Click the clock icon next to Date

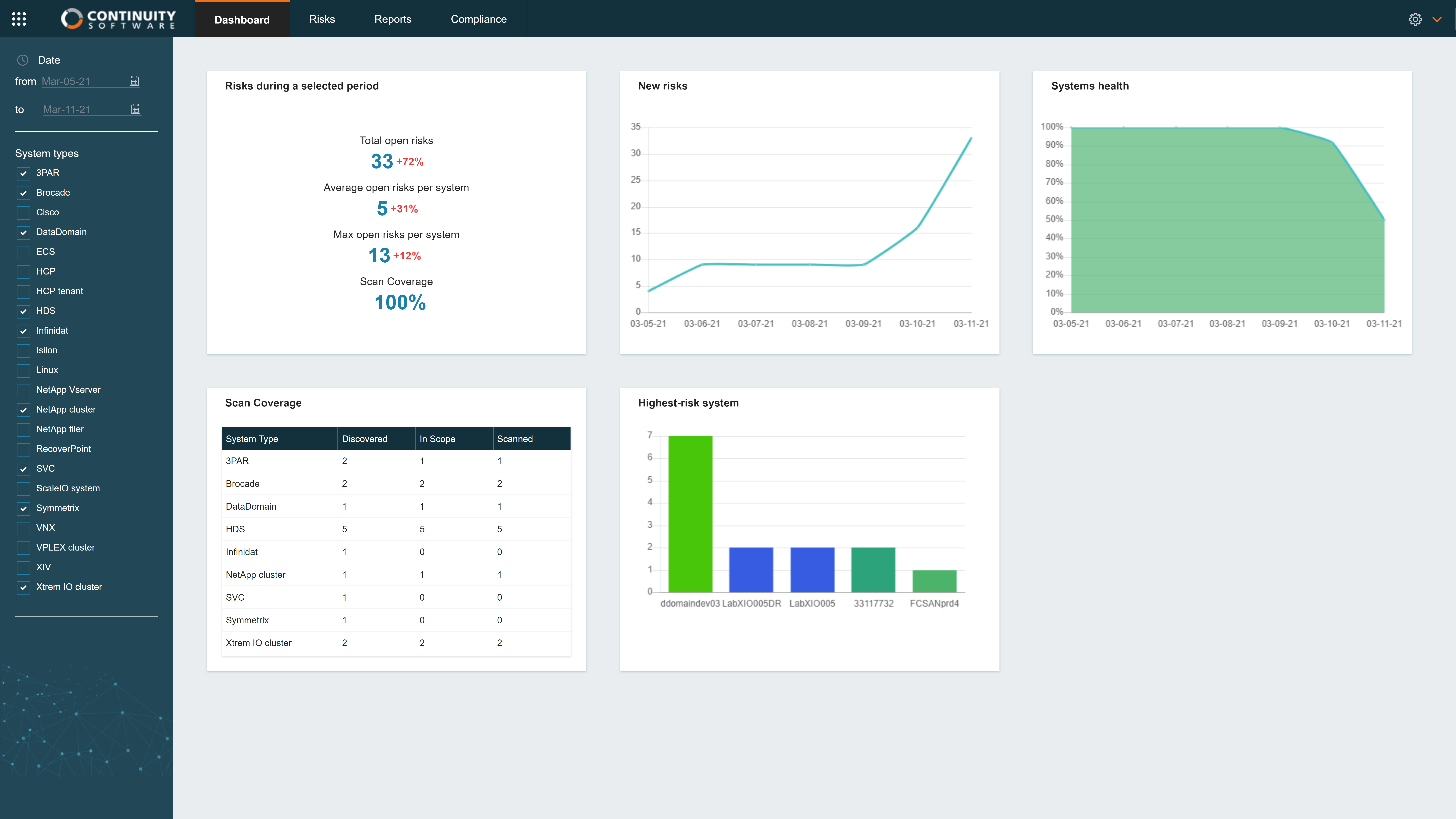[x=23, y=60]
